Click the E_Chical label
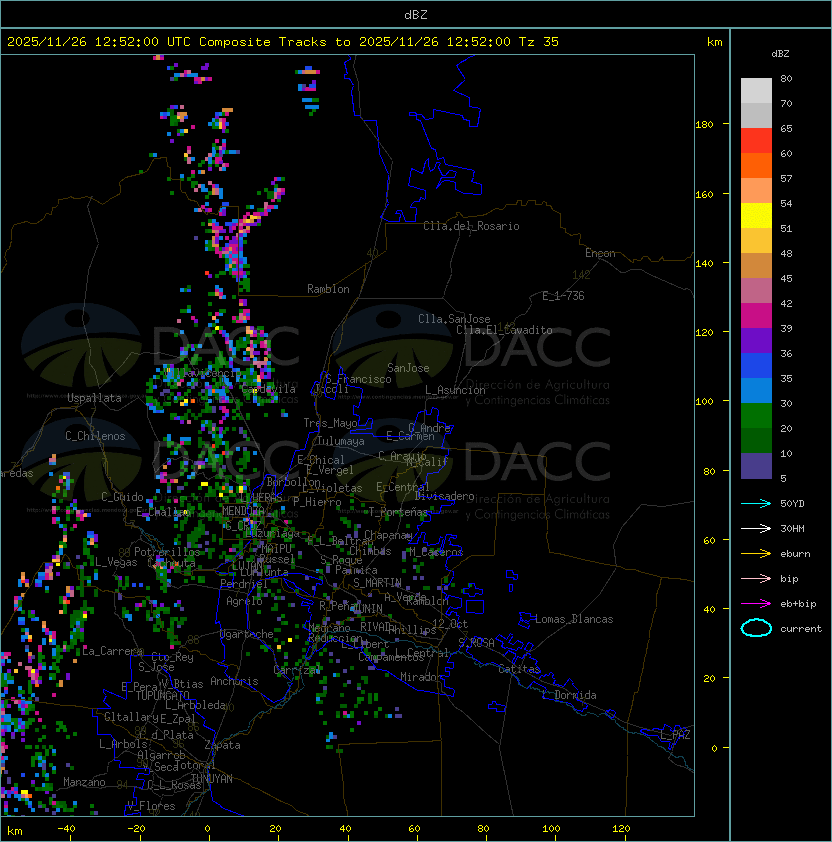The image size is (832, 842). point(321,460)
